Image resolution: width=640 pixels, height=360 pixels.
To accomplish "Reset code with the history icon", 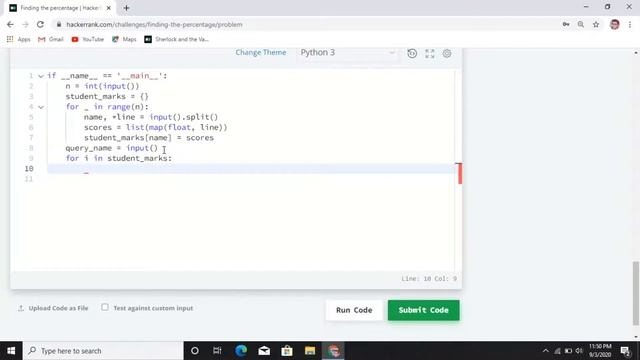I will pyautogui.click(x=412, y=53).
